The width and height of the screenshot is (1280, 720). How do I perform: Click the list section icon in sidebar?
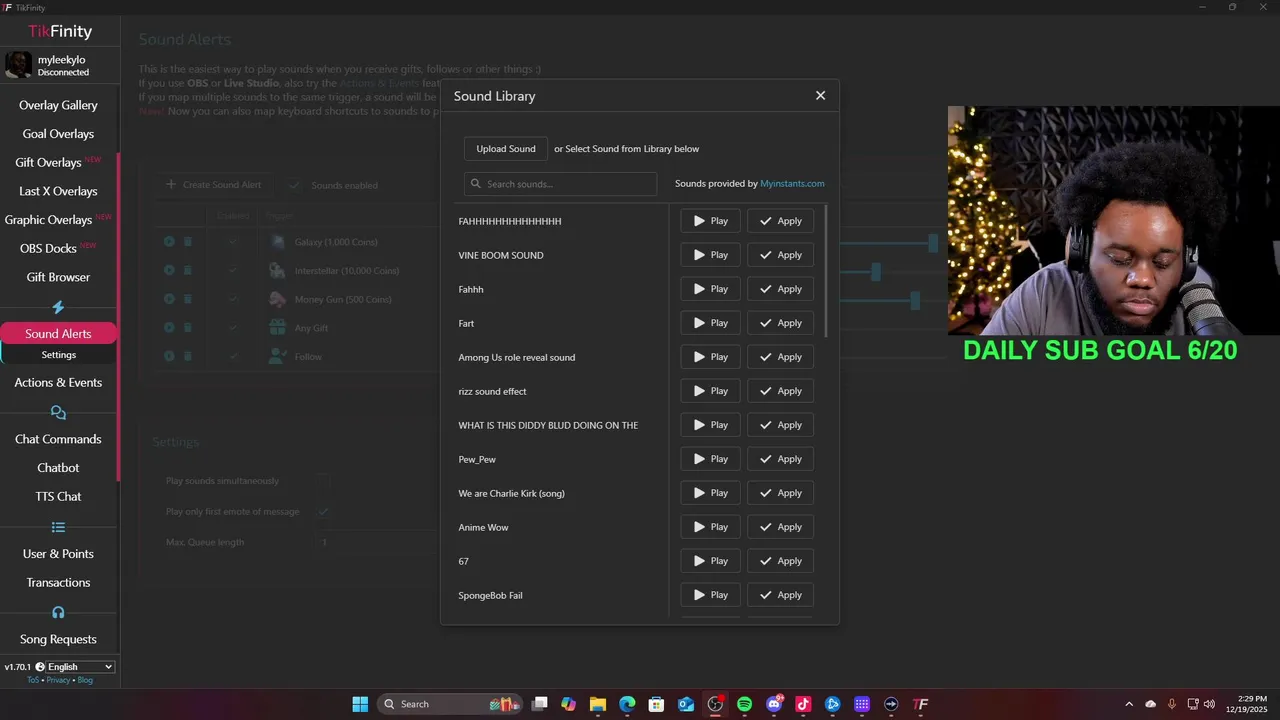(58, 527)
